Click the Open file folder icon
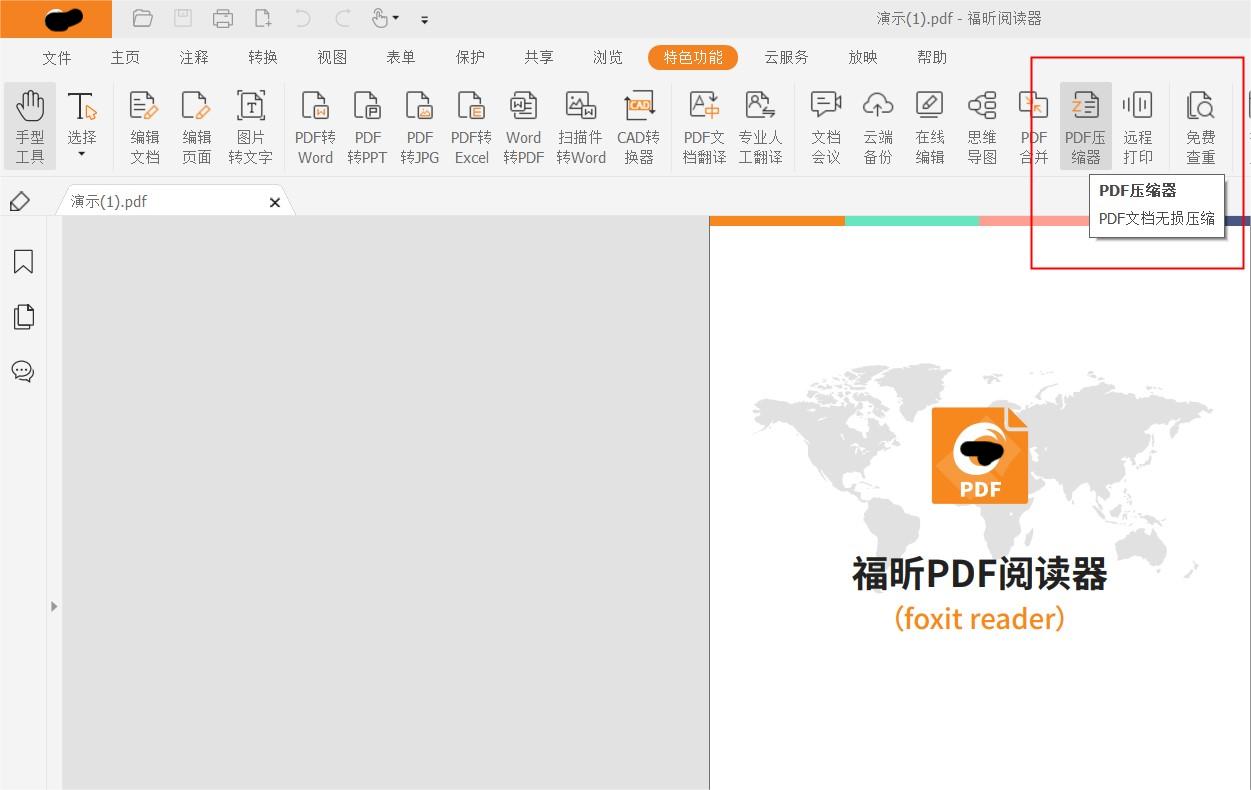Image resolution: width=1251 pixels, height=790 pixels. coord(142,18)
